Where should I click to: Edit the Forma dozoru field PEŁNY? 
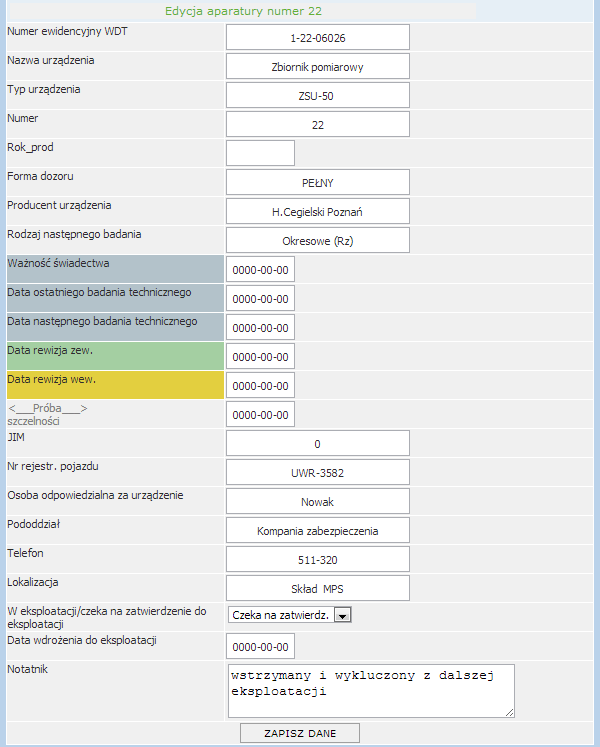click(317, 182)
